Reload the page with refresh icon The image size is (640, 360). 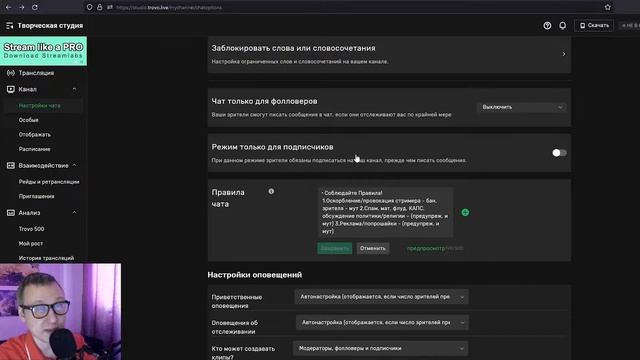click(x=35, y=7)
